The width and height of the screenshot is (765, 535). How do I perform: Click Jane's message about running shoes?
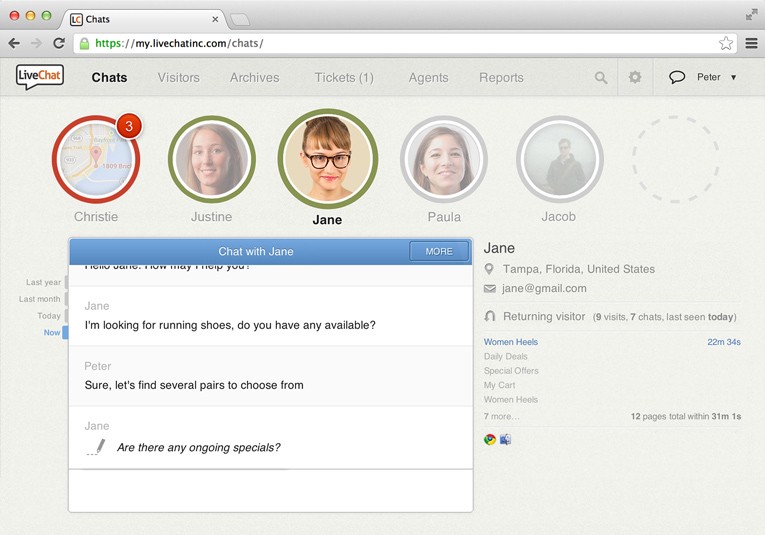coord(230,325)
